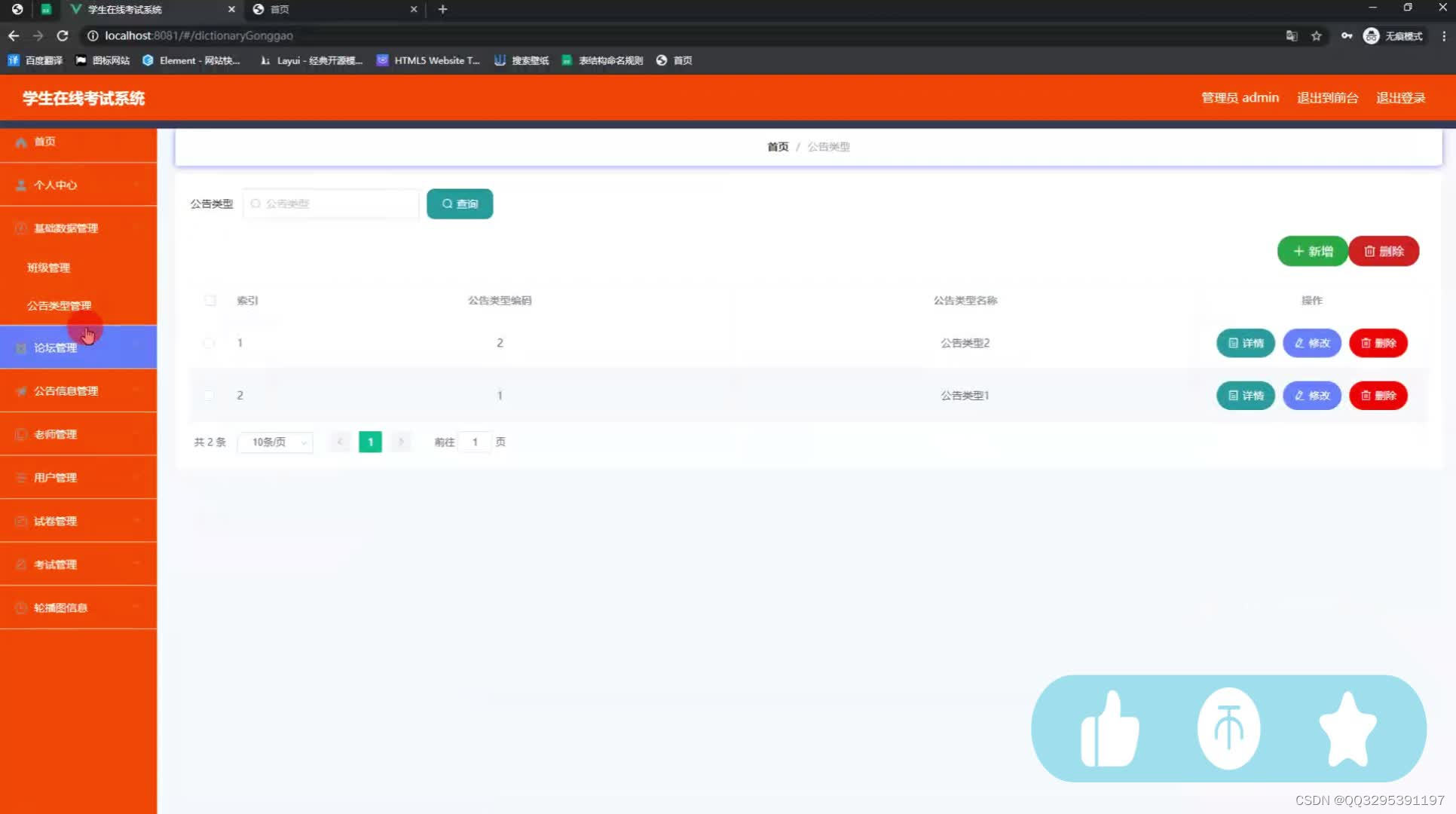The width and height of the screenshot is (1456, 814).
Task: Click the 修改 icon for 公告类型2
Action: pyautogui.click(x=1311, y=342)
